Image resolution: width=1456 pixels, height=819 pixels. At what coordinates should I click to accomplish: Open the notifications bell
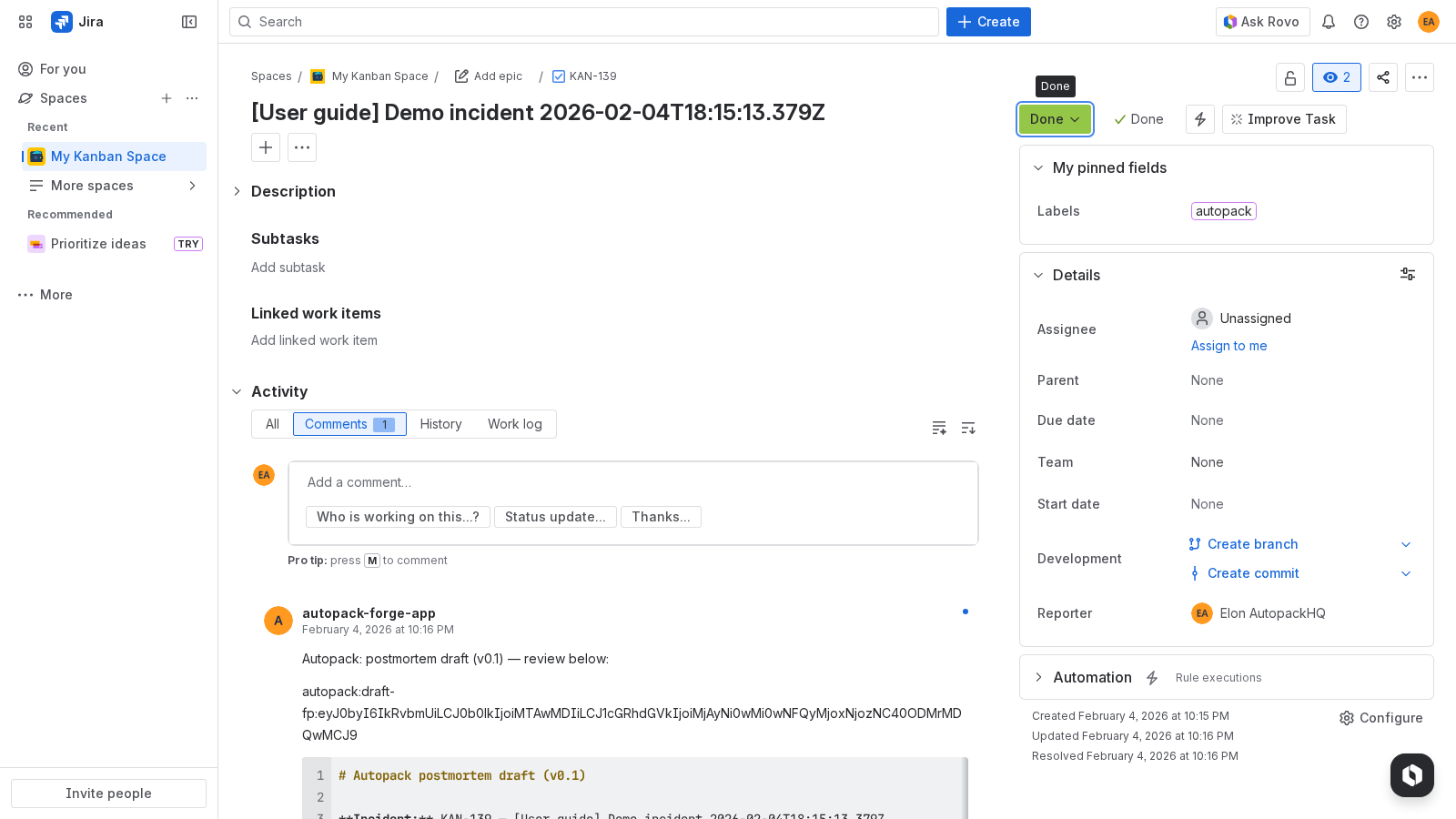click(x=1329, y=21)
